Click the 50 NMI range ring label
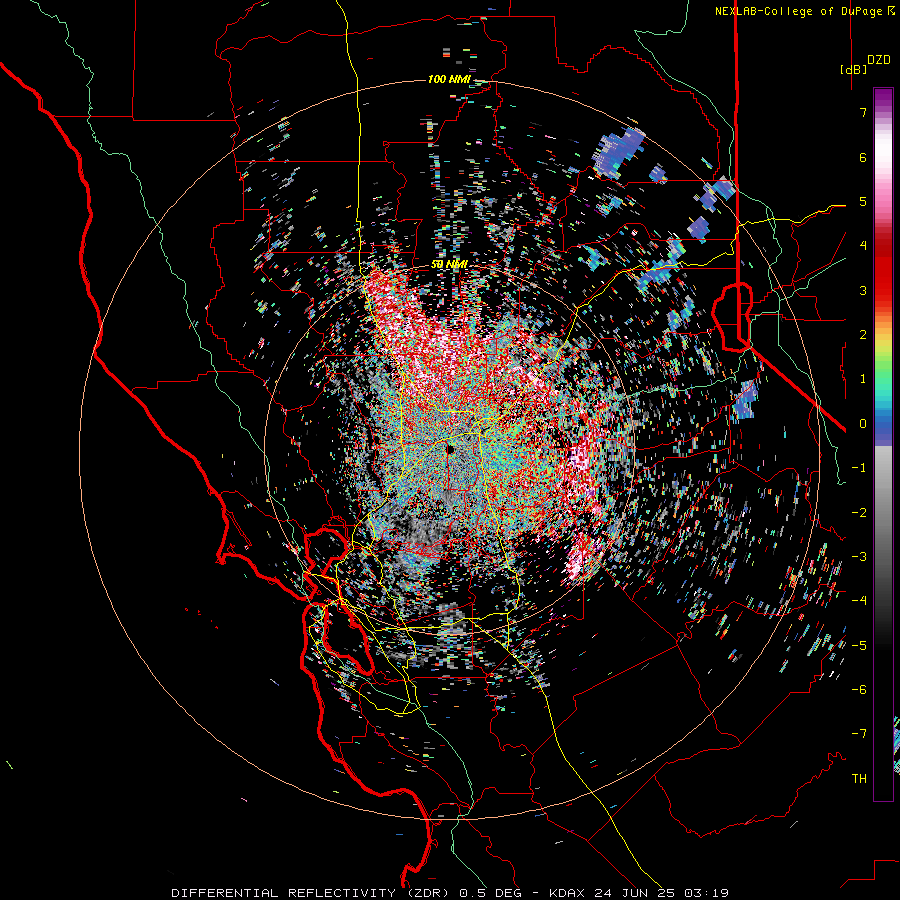The height and width of the screenshot is (900, 900). click(x=449, y=264)
